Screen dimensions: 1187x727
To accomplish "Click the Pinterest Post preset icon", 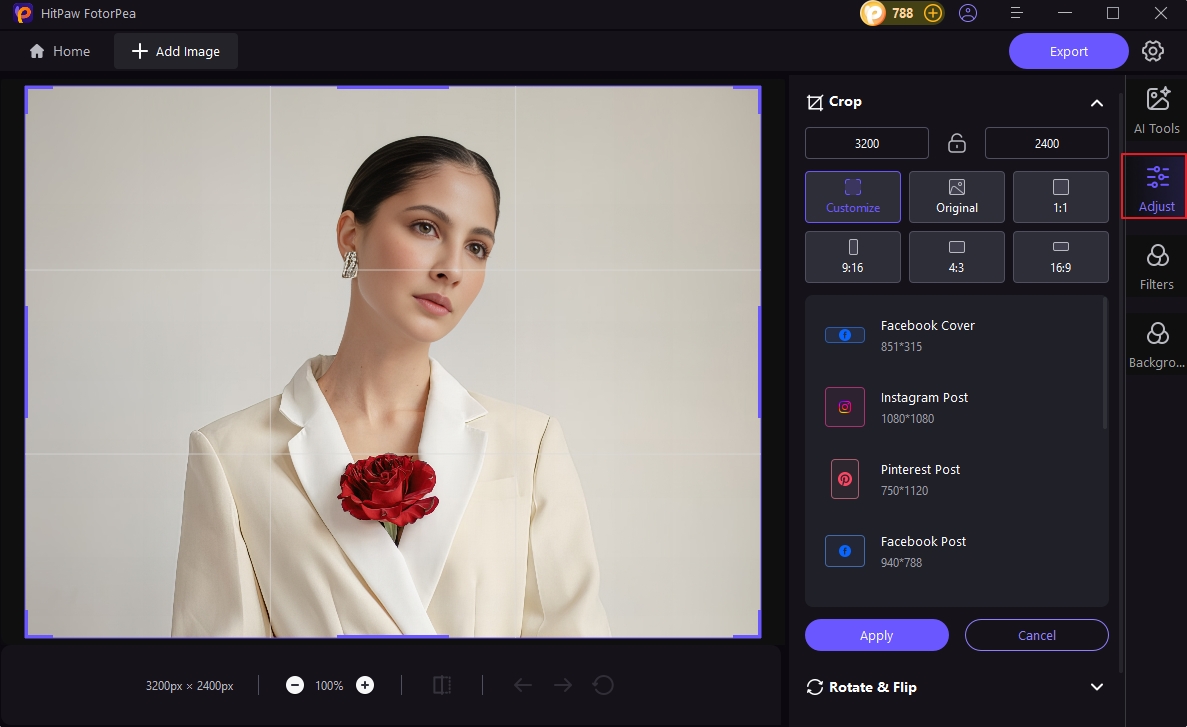I will pyautogui.click(x=845, y=479).
